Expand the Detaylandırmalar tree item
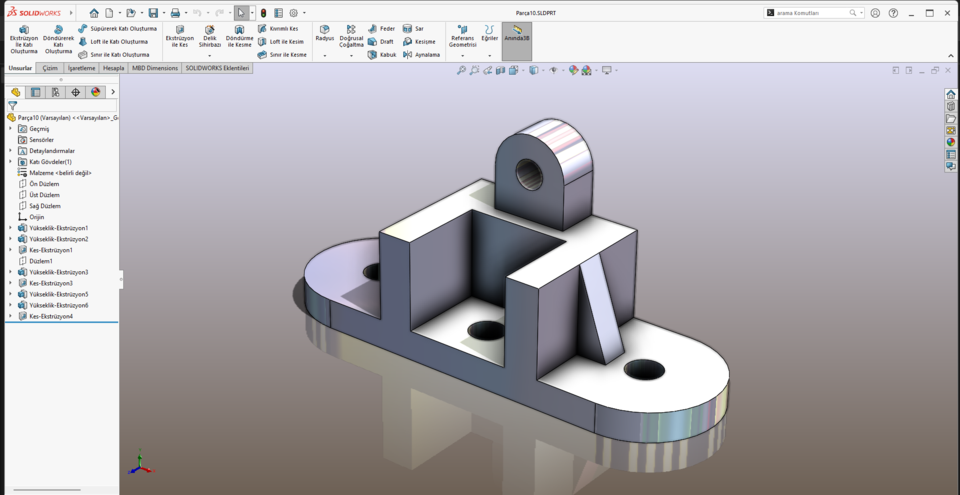This screenshot has width=960, height=495. click(10, 151)
